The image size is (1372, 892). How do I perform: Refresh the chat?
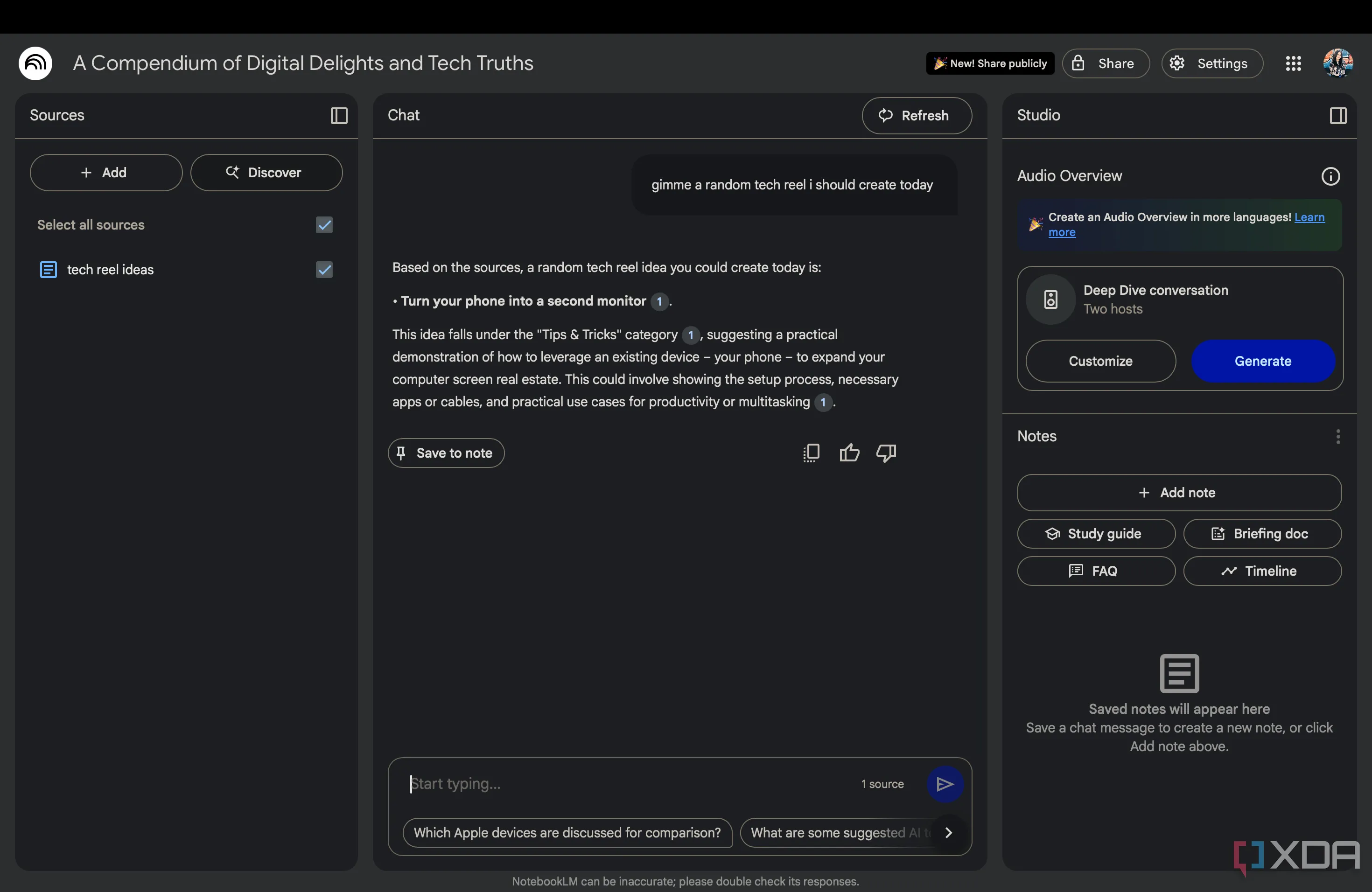(917, 116)
